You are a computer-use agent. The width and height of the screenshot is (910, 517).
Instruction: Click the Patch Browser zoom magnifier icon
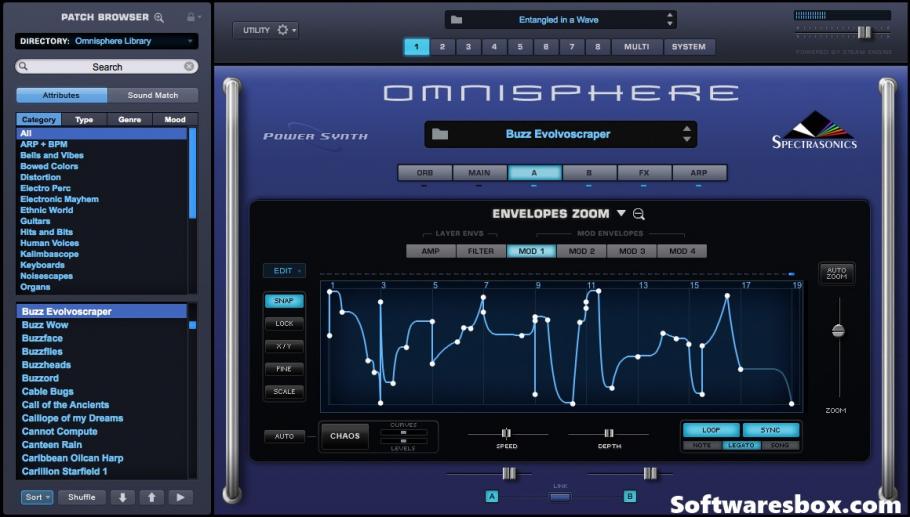158,17
